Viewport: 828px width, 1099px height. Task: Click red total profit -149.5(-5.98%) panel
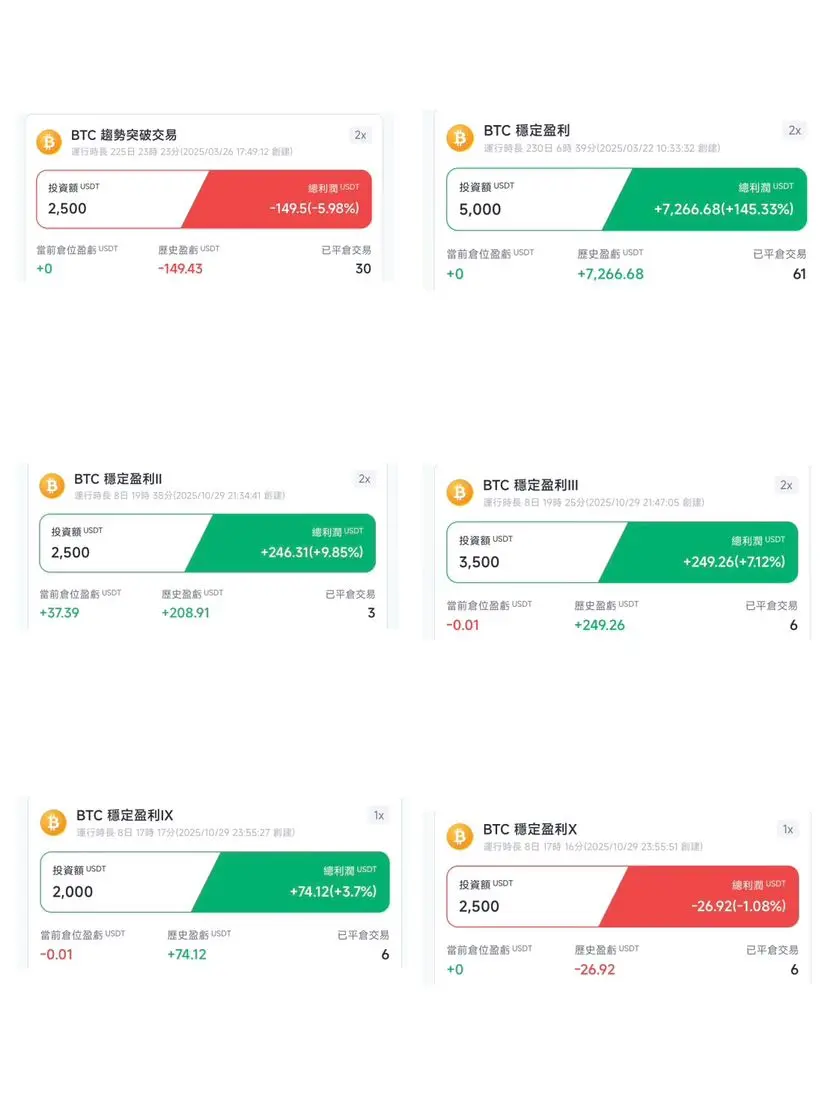pyautogui.click(x=290, y=199)
